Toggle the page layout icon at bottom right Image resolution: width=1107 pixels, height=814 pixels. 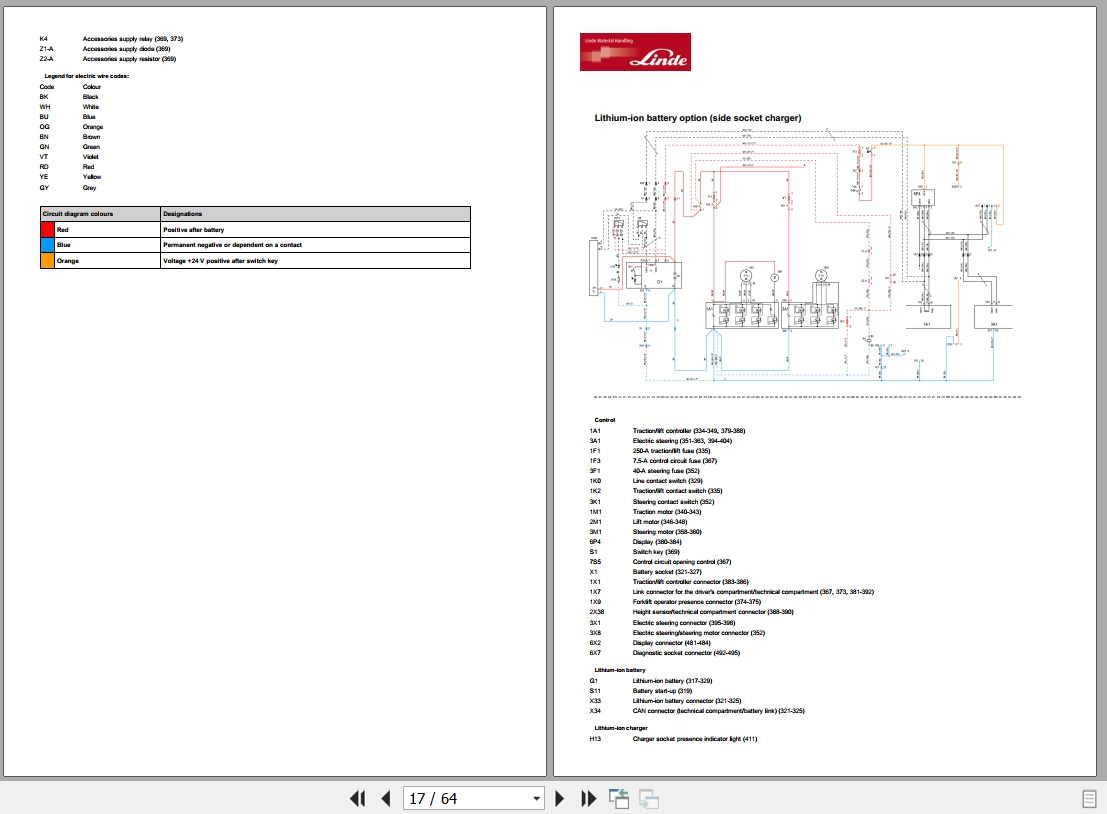pyautogui.click(x=1089, y=799)
